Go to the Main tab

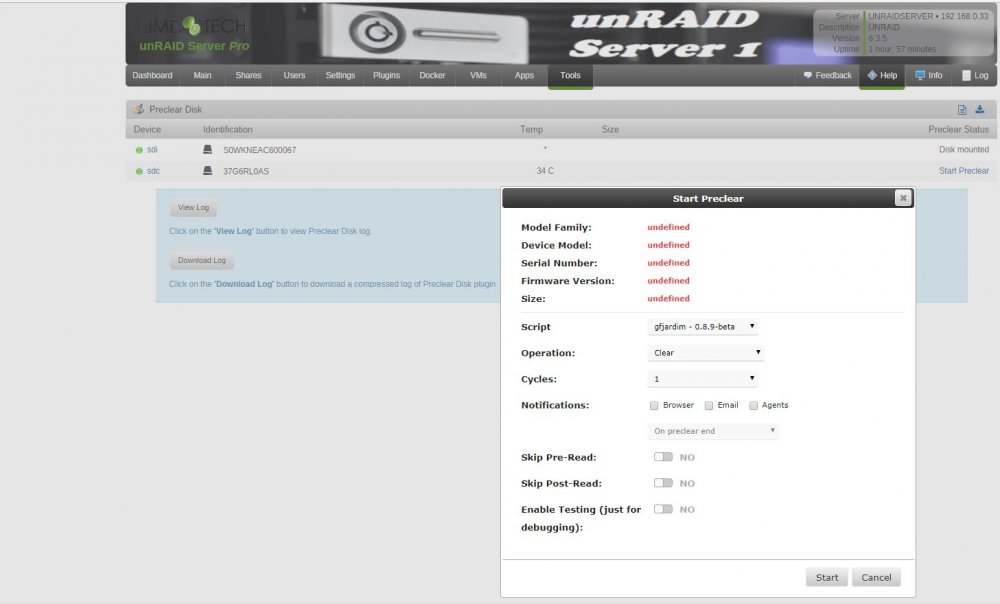pos(202,75)
